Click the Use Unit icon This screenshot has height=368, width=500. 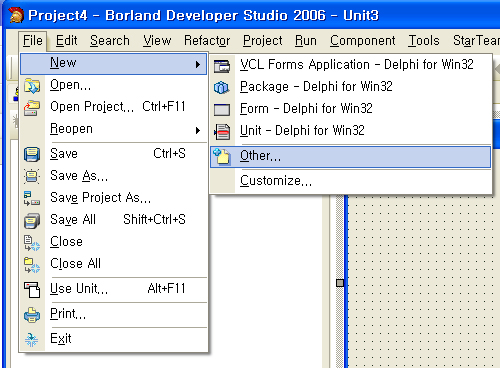(x=32, y=289)
